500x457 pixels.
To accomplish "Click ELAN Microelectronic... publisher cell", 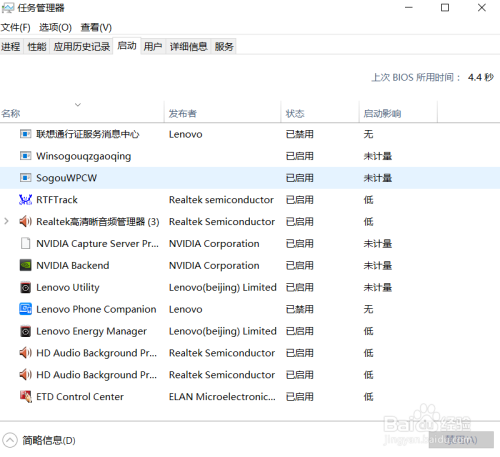I will tap(222, 397).
